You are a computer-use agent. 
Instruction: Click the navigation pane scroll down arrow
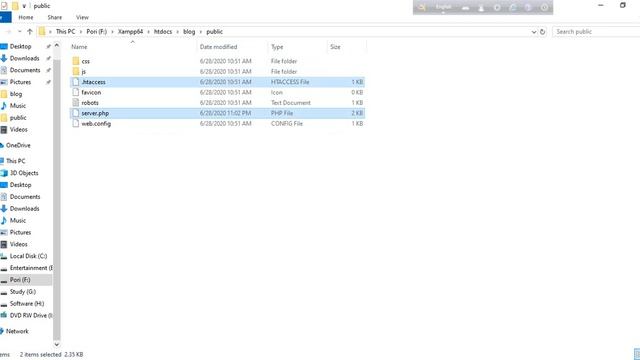57,344
